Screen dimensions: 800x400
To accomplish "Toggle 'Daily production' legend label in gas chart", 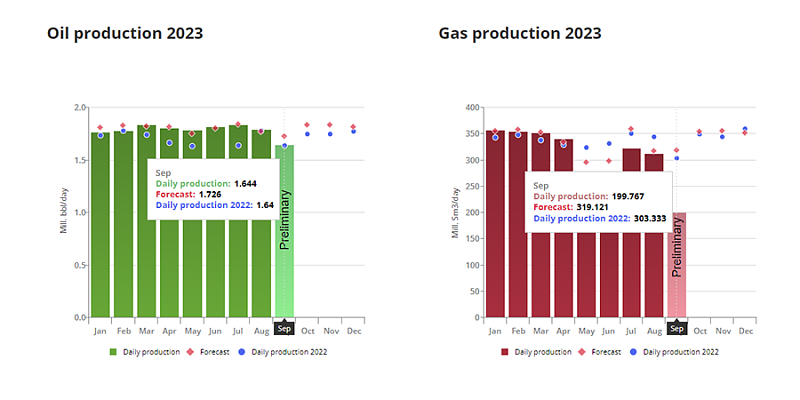I will (x=545, y=352).
